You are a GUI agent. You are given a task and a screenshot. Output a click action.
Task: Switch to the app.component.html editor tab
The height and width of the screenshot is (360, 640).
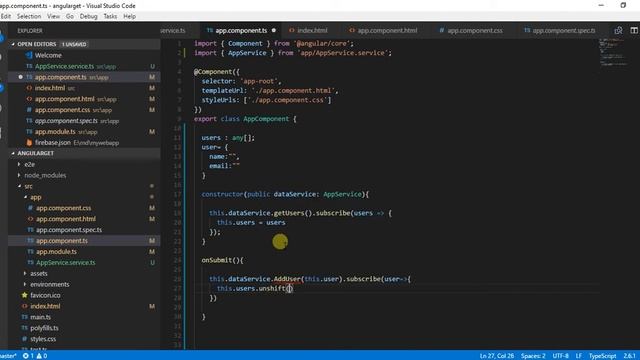[383, 31]
